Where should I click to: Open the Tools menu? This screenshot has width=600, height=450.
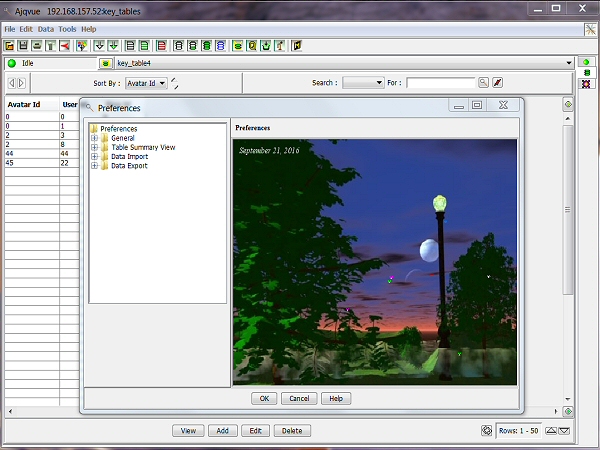(x=67, y=29)
